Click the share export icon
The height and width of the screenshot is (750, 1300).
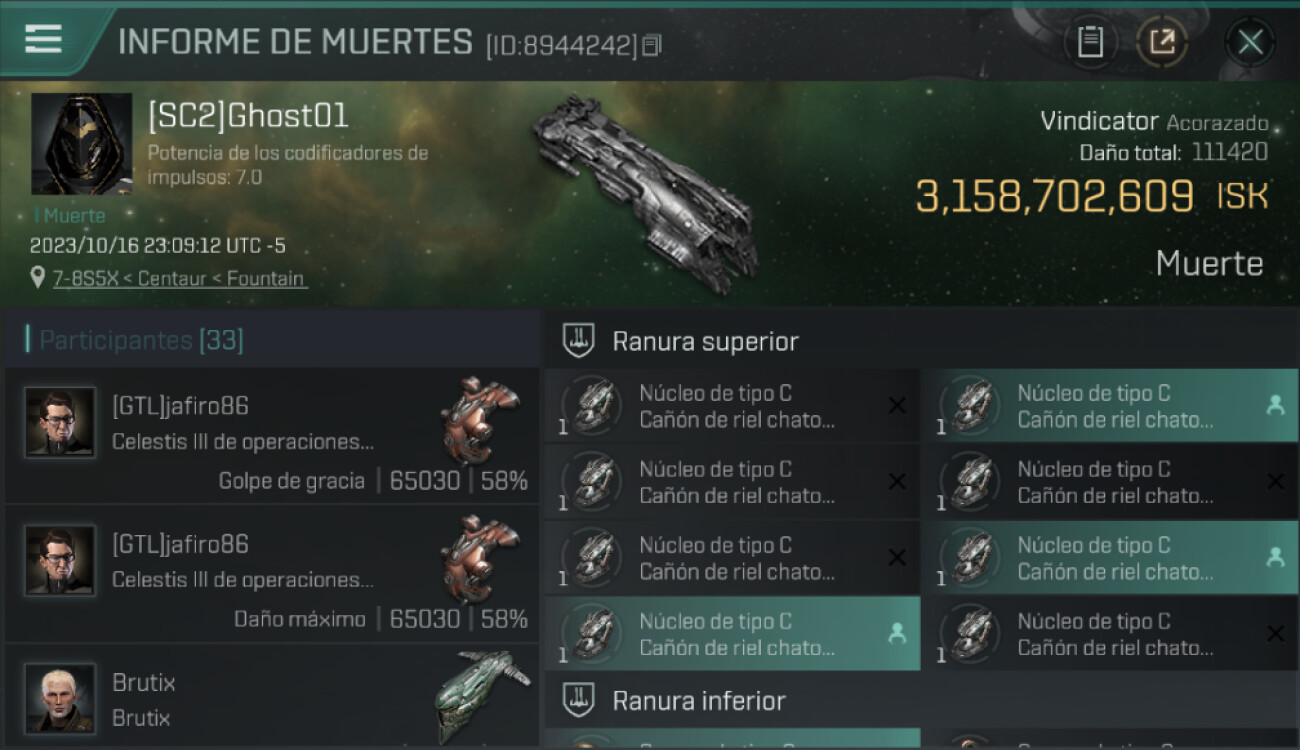pos(1162,42)
